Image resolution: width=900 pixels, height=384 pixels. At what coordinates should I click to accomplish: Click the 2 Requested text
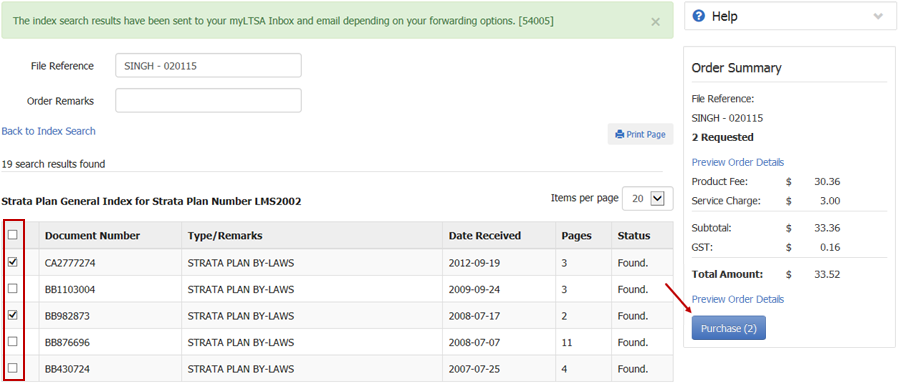pos(723,137)
